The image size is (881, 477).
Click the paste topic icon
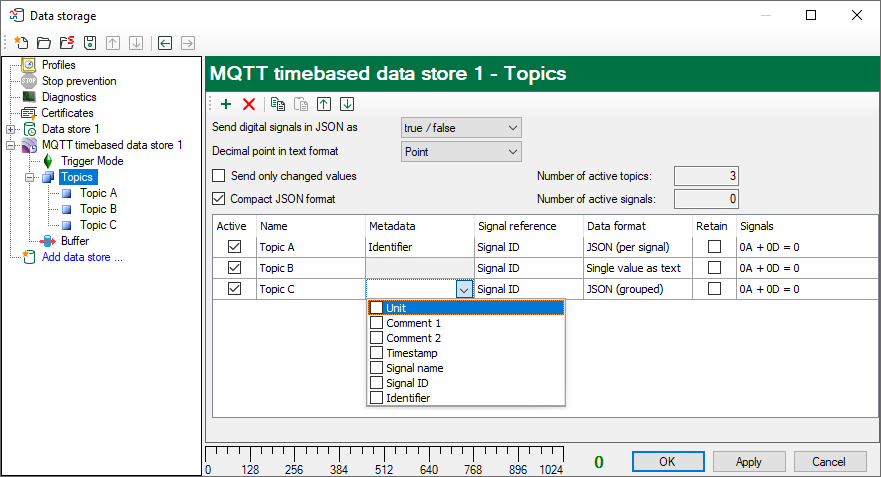click(x=301, y=104)
